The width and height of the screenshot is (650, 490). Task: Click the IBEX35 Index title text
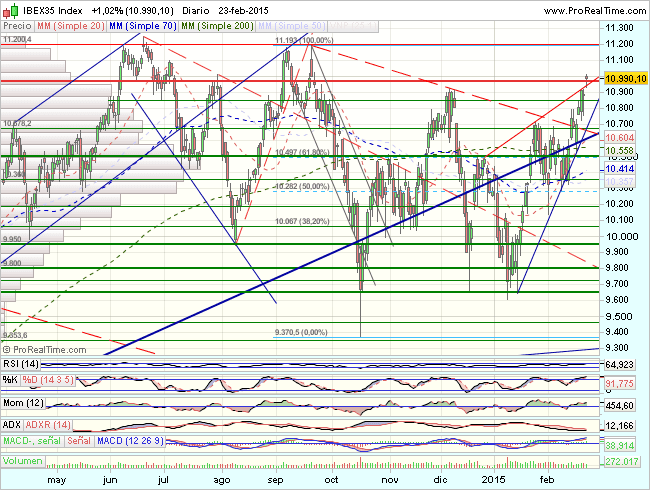53,11
